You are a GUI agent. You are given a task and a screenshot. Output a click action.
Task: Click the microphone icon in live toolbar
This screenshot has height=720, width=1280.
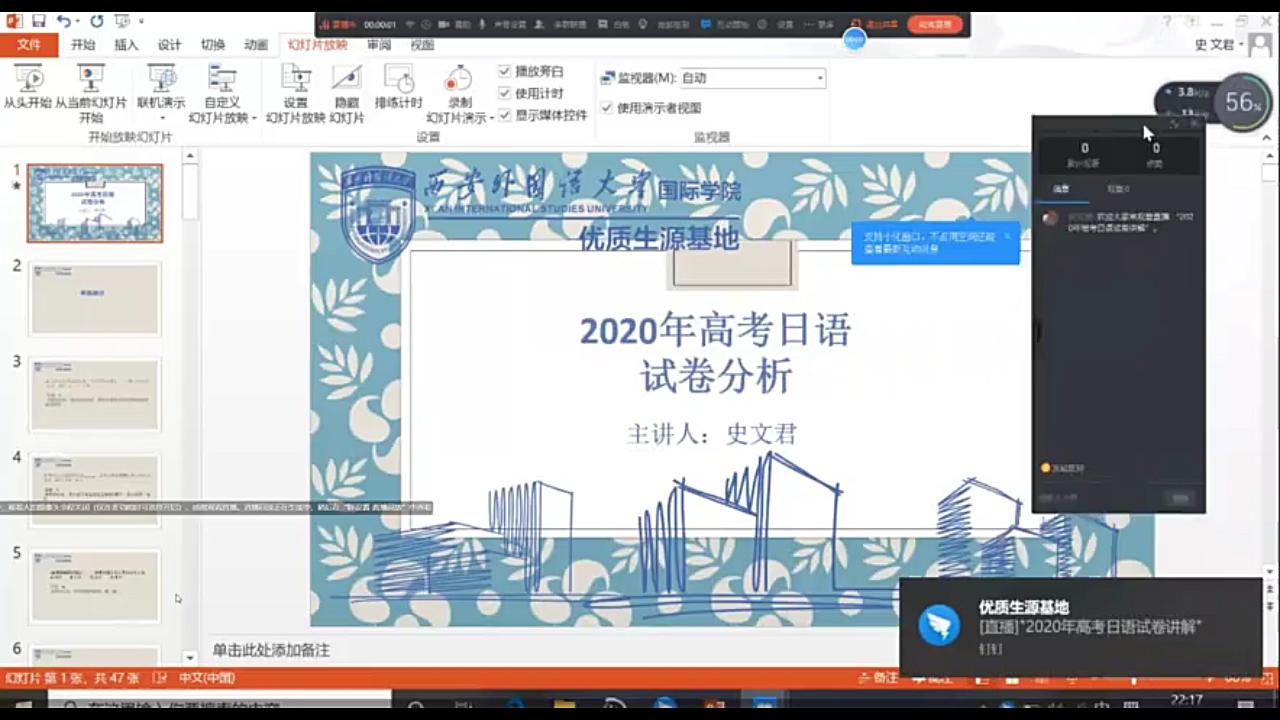click(484, 24)
